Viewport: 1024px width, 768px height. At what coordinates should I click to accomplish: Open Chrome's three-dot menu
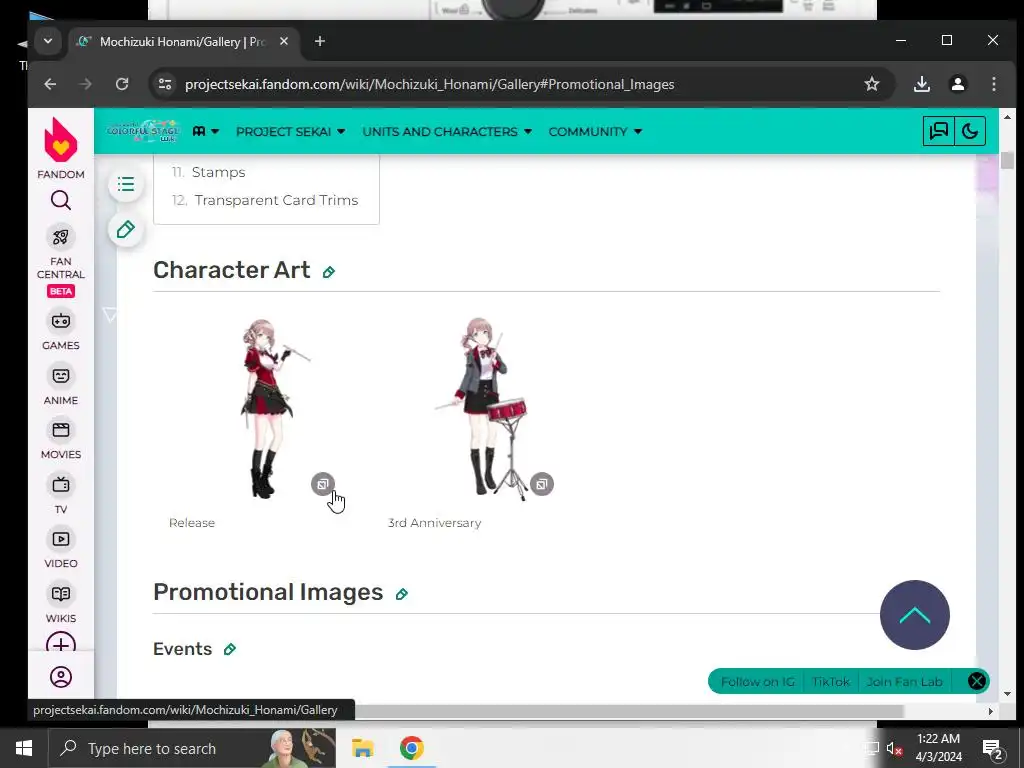[x=994, y=84]
